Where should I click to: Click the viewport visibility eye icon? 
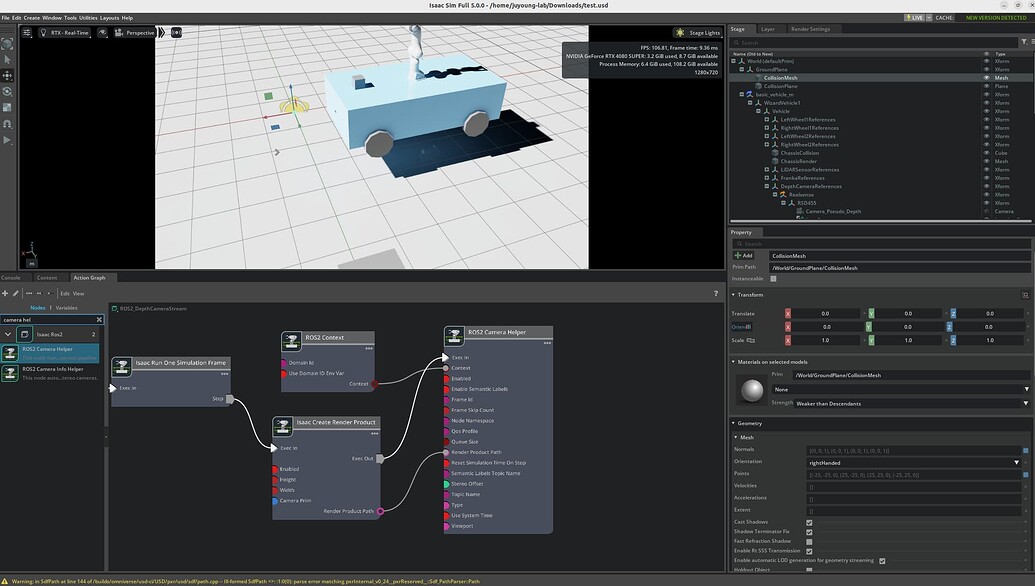pos(104,32)
